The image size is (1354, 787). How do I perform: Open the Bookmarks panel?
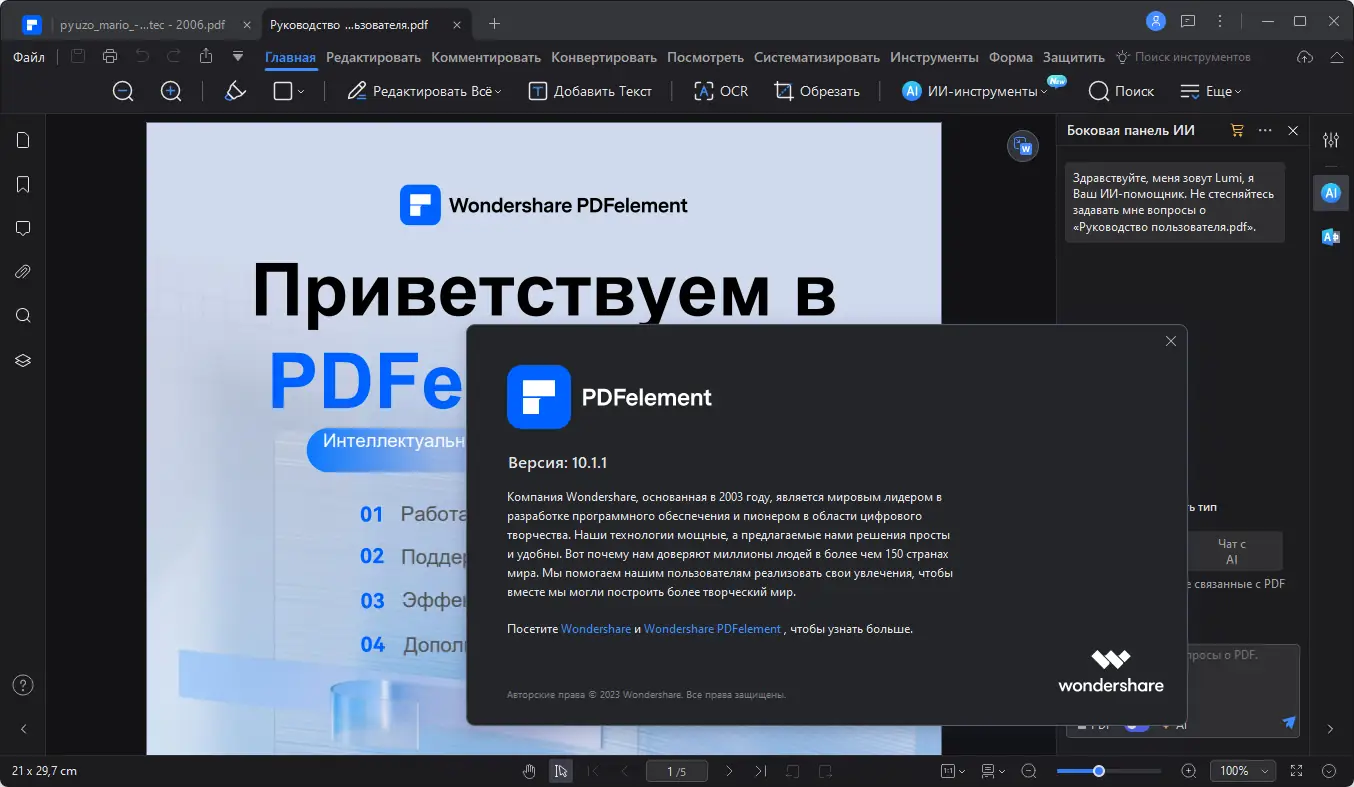coord(22,184)
